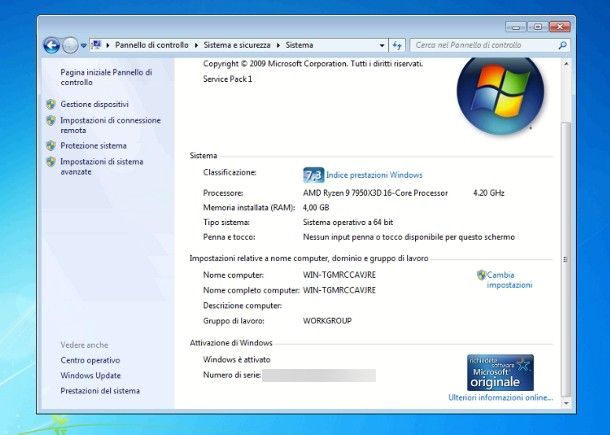The width and height of the screenshot is (610, 435).
Task: Expand arrow after 'Pannello di controllo' breadcrumb
Action: pos(196,46)
